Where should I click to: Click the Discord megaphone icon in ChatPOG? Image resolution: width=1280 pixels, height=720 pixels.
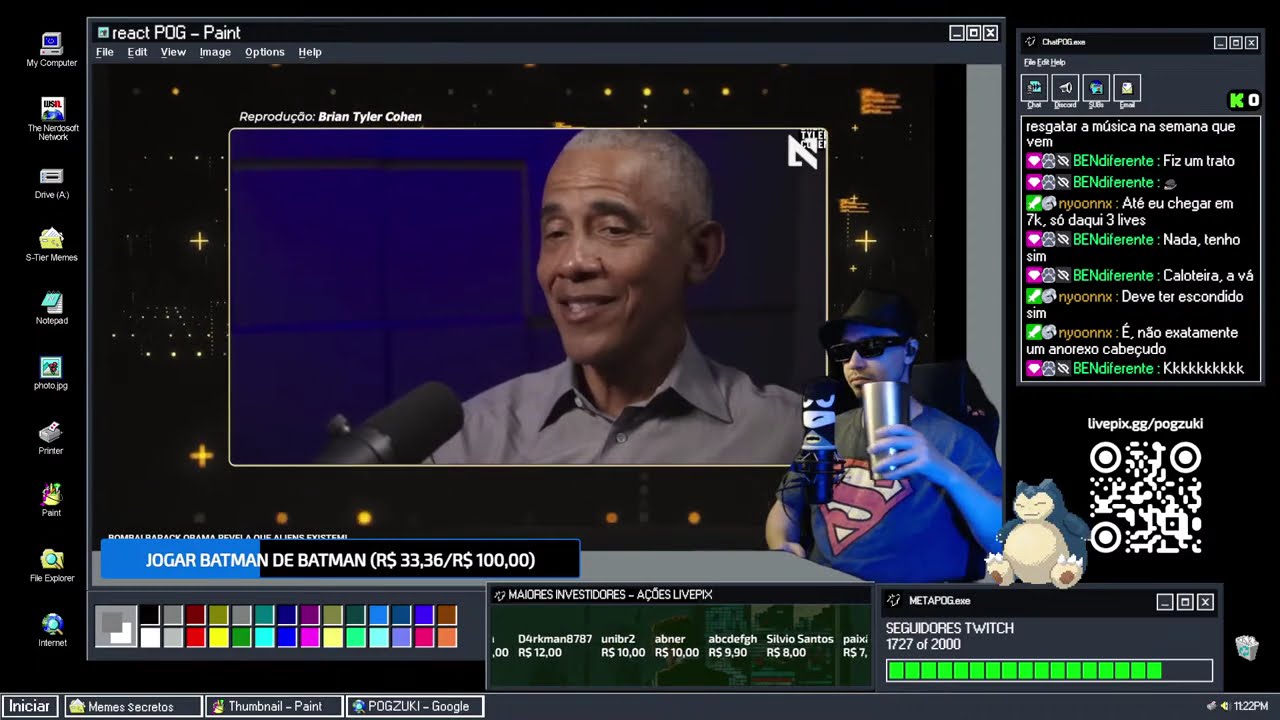click(x=1065, y=90)
